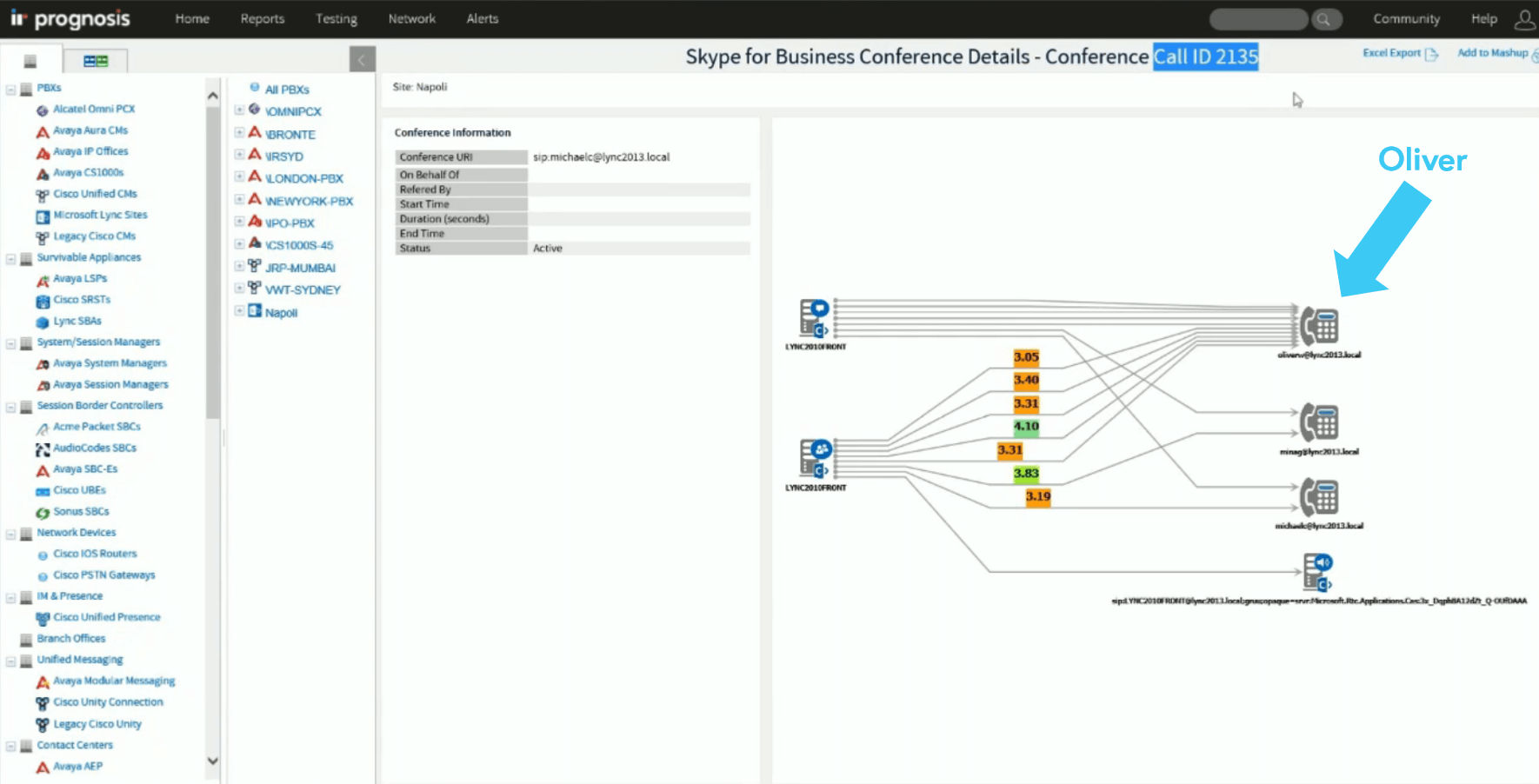Image resolution: width=1539 pixels, height=784 pixels.
Task: Collapse Session Border Controllers group
Action: [x=11, y=406]
